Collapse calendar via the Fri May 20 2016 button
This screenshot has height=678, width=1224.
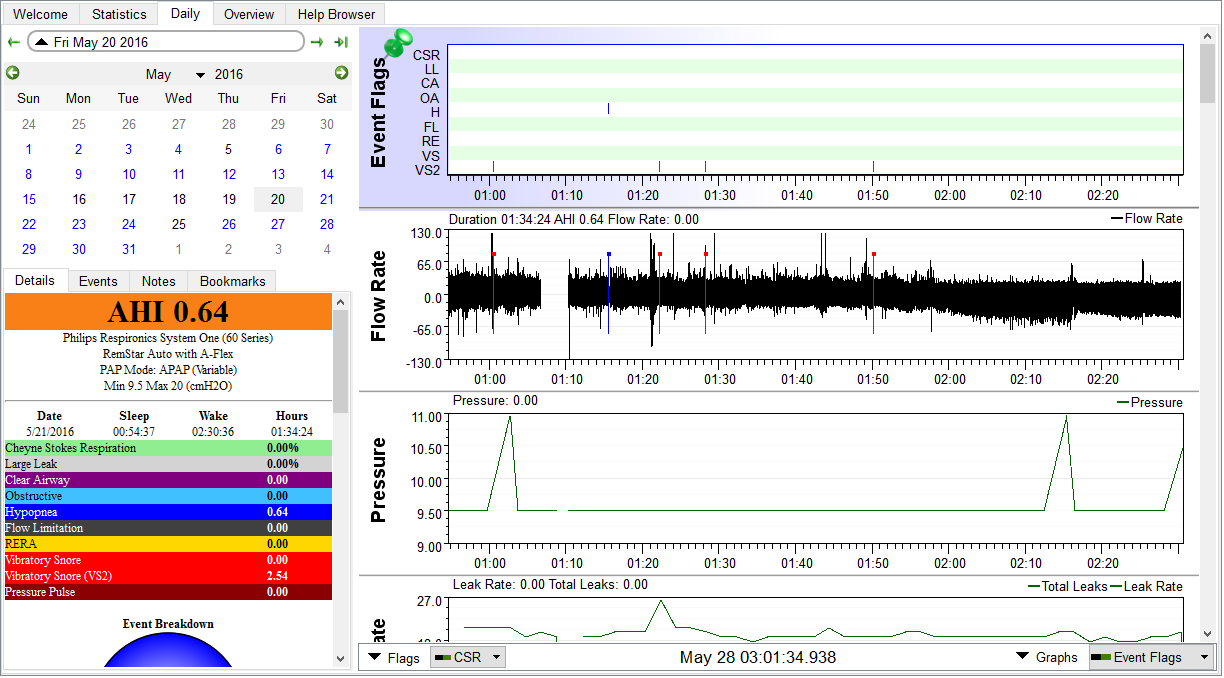166,42
